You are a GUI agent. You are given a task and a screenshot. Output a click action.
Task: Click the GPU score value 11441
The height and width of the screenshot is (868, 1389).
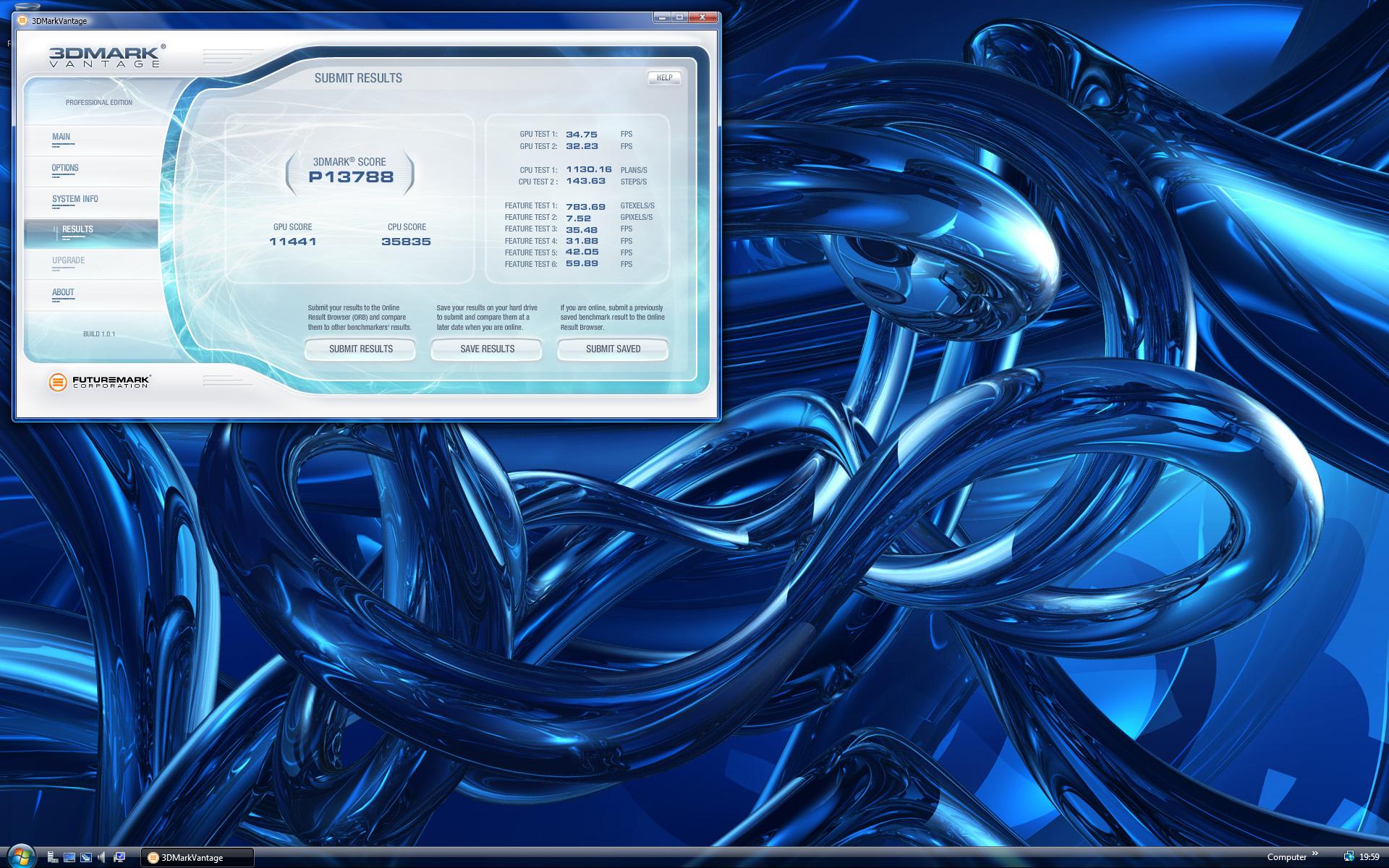[x=292, y=242]
